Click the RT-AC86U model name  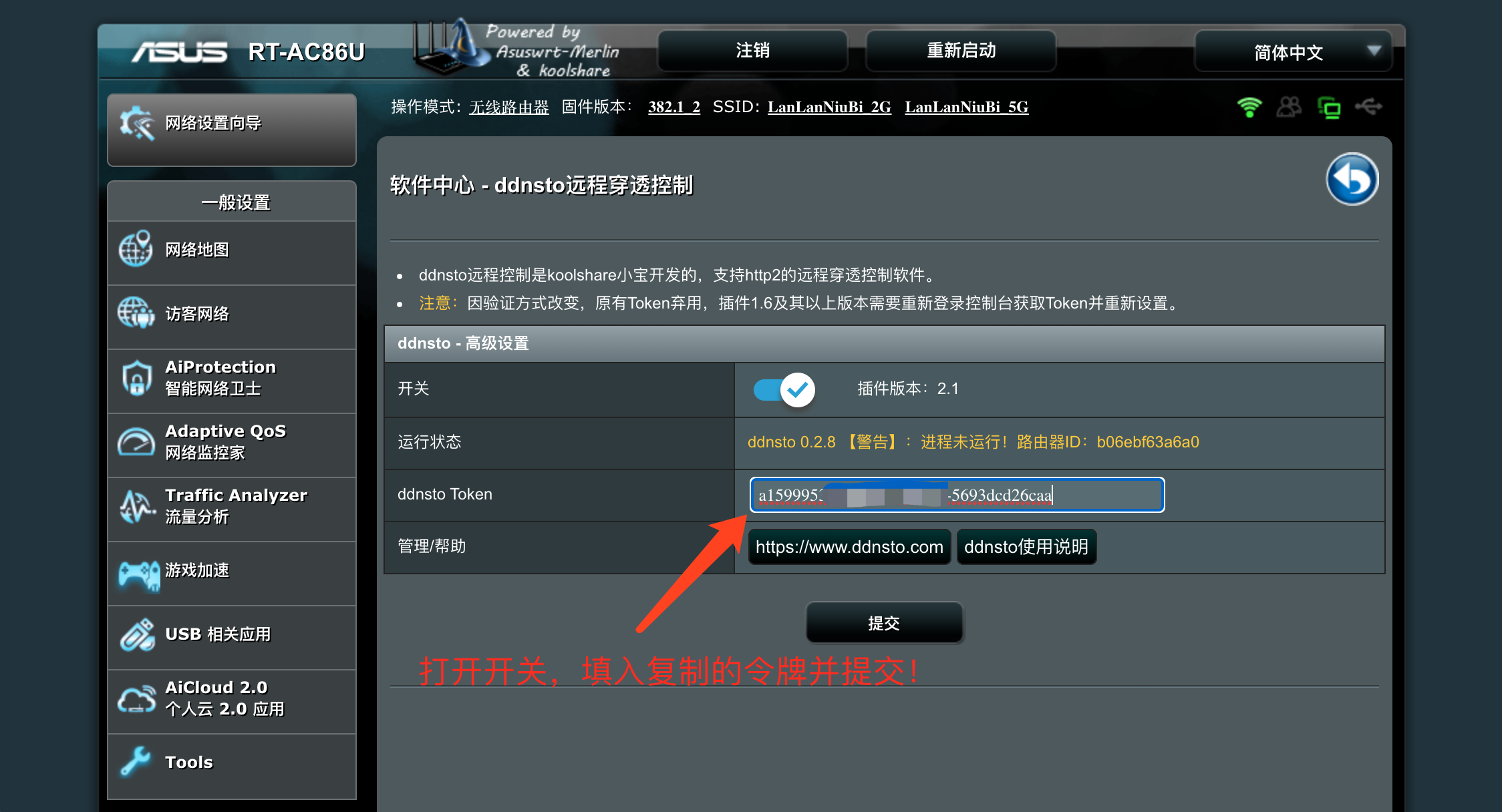click(x=307, y=52)
